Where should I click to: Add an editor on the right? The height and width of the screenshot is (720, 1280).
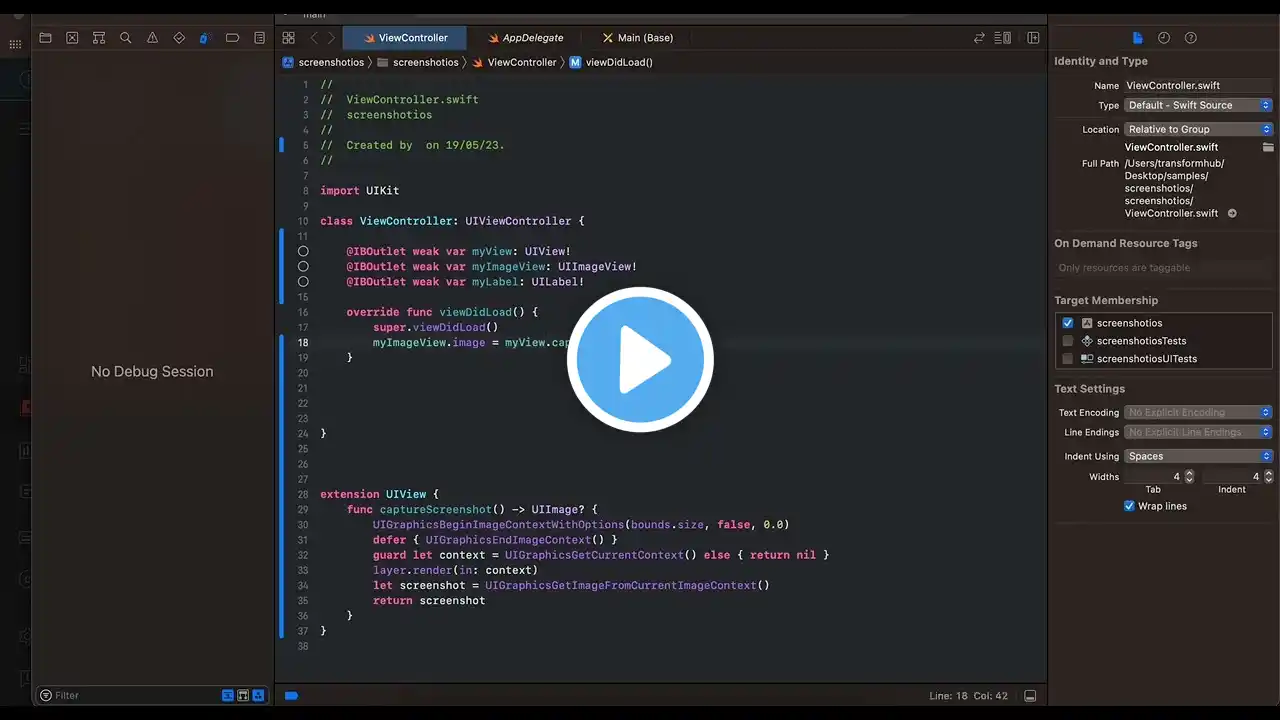coord(1033,38)
